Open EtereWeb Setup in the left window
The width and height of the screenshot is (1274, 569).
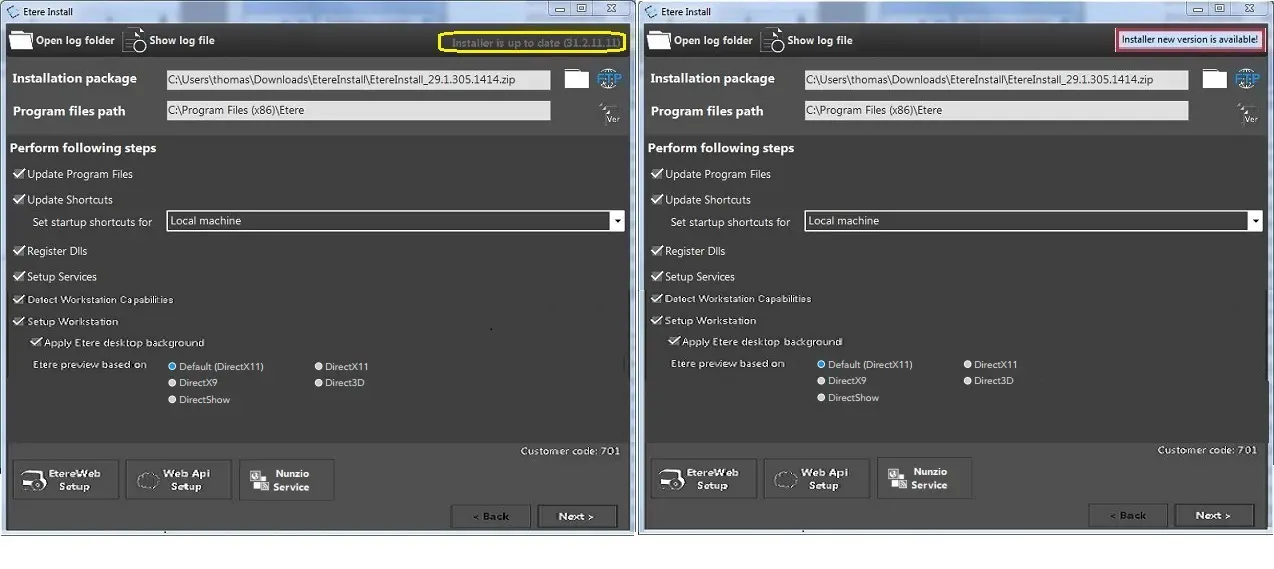[65, 480]
